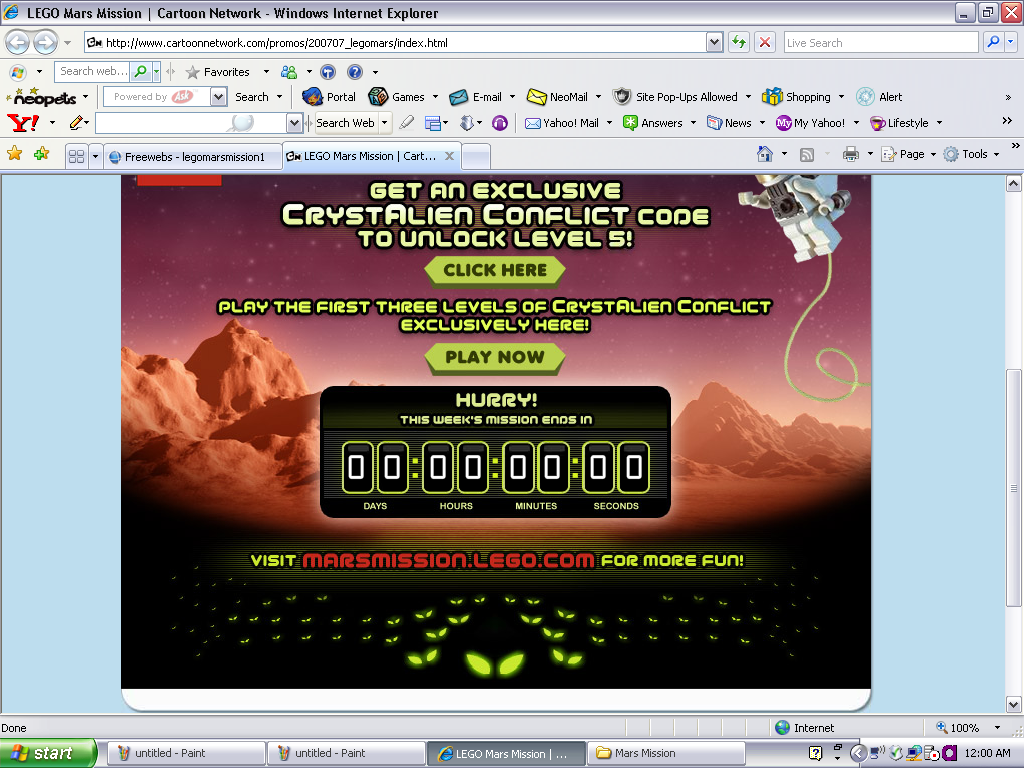Open Shopping gift icon on toolbar

pyautogui.click(x=772, y=97)
